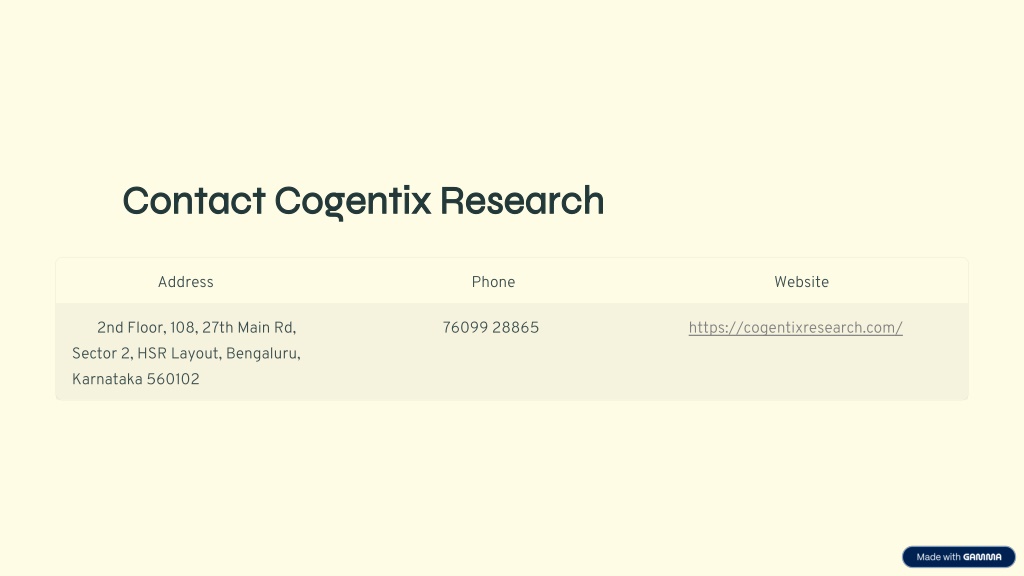Click the Website column header
Viewport: 1024px width, 576px height.
(801, 282)
